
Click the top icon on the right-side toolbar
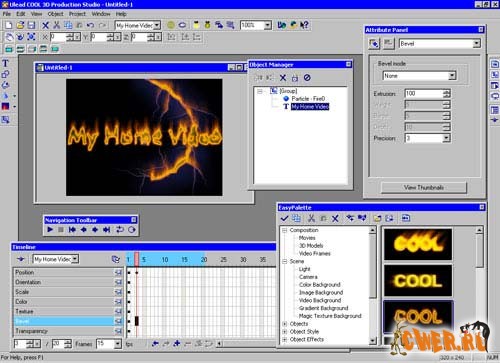(495, 64)
